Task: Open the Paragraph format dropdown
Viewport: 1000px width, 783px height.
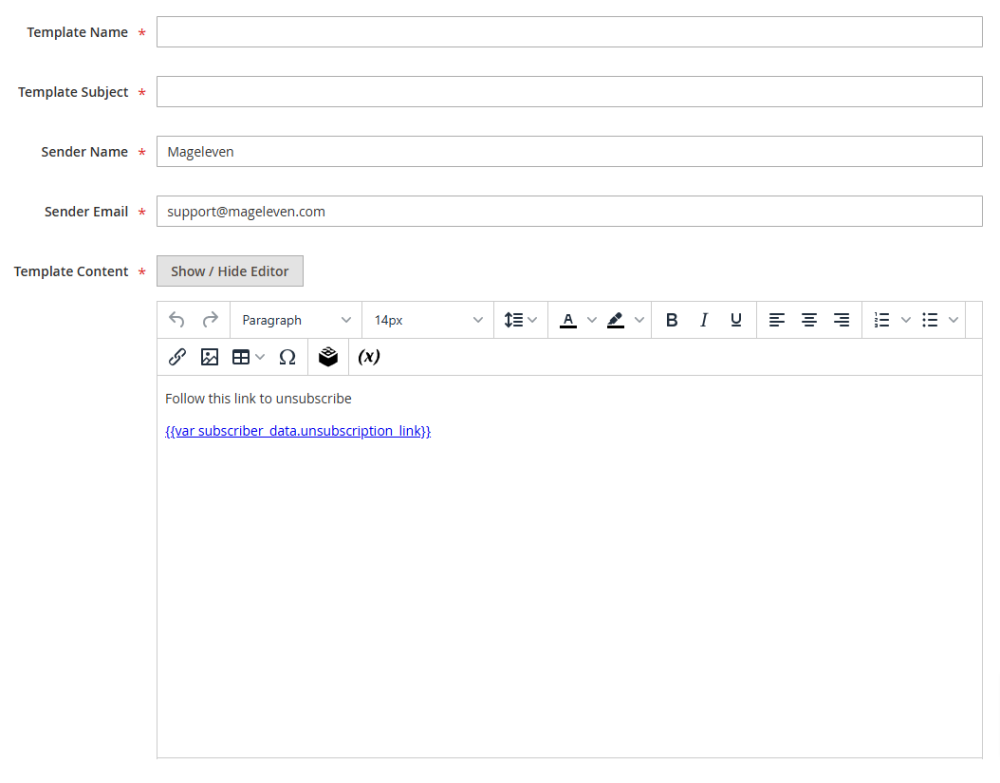Action: (295, 319)
